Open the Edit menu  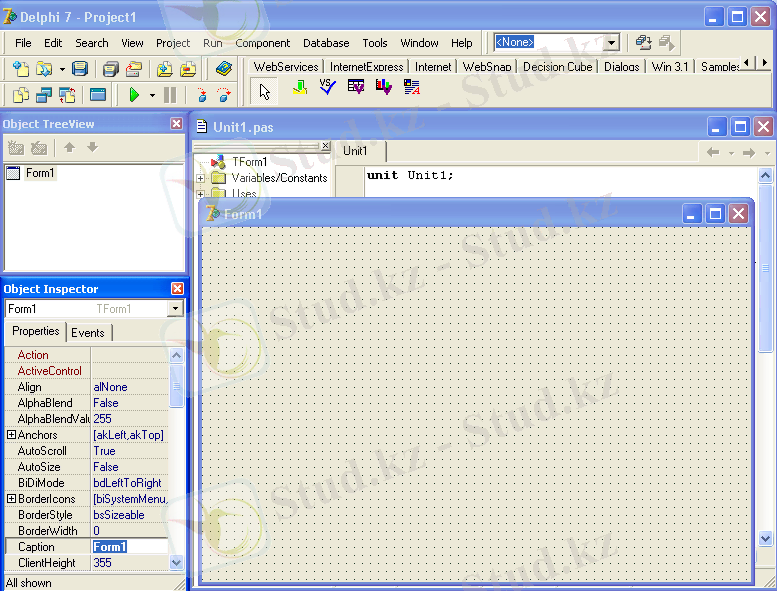53,43
